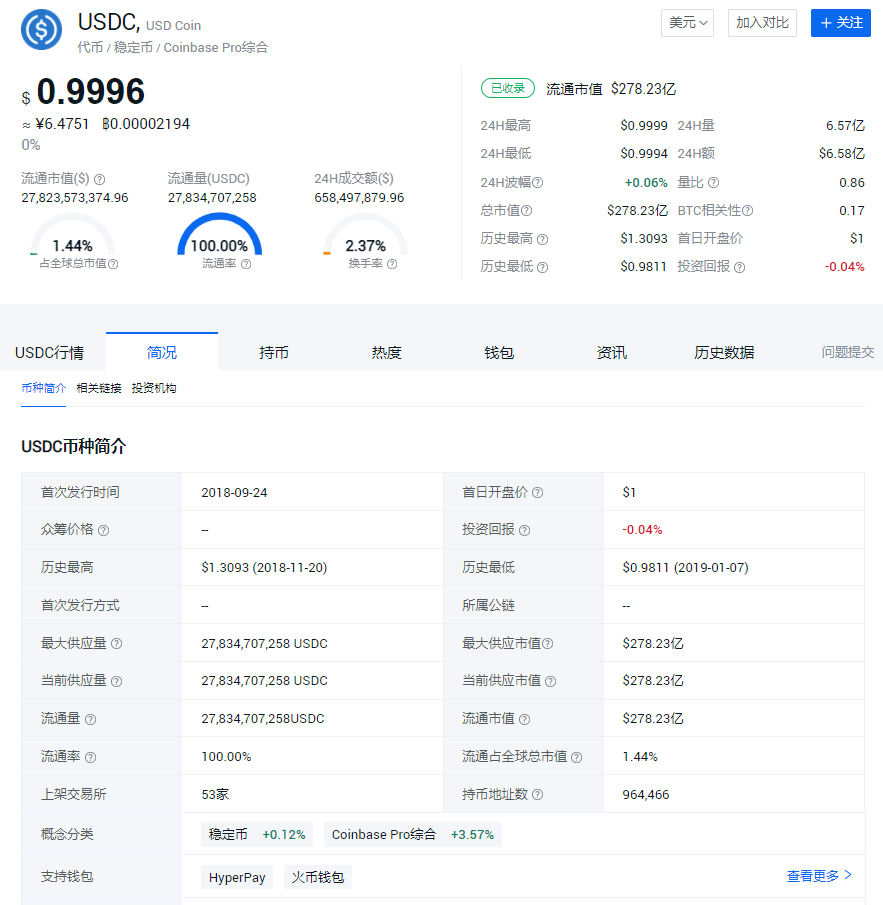Open the 问题提交 link

tap(847, 352)
